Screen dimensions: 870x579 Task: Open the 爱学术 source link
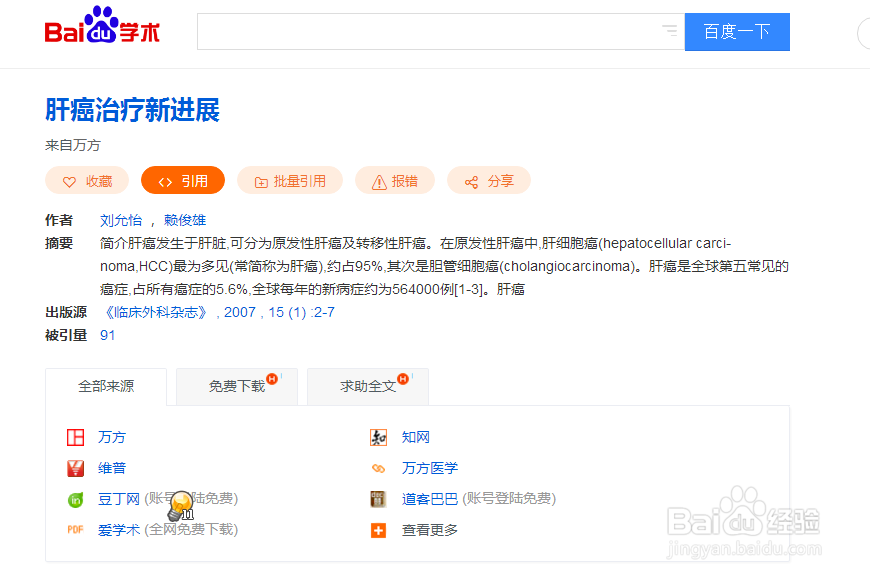(x=119, y=530)
